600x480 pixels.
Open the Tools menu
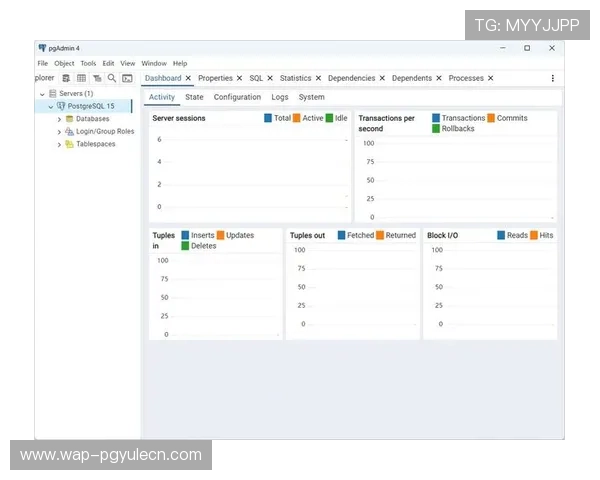89,63
